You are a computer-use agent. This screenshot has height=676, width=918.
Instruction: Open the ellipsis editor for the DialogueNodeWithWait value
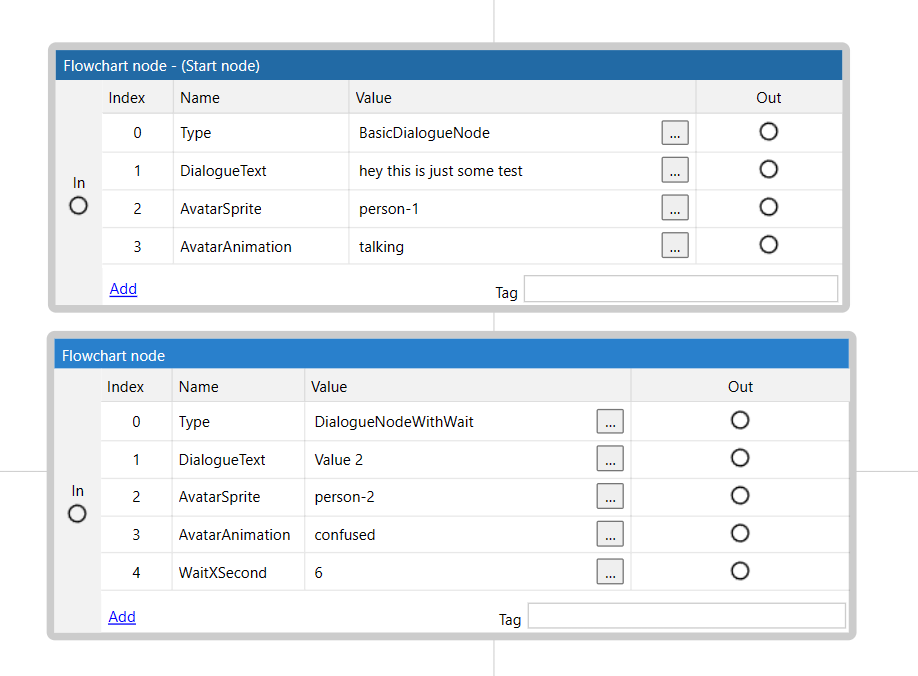tap(610, 422)
